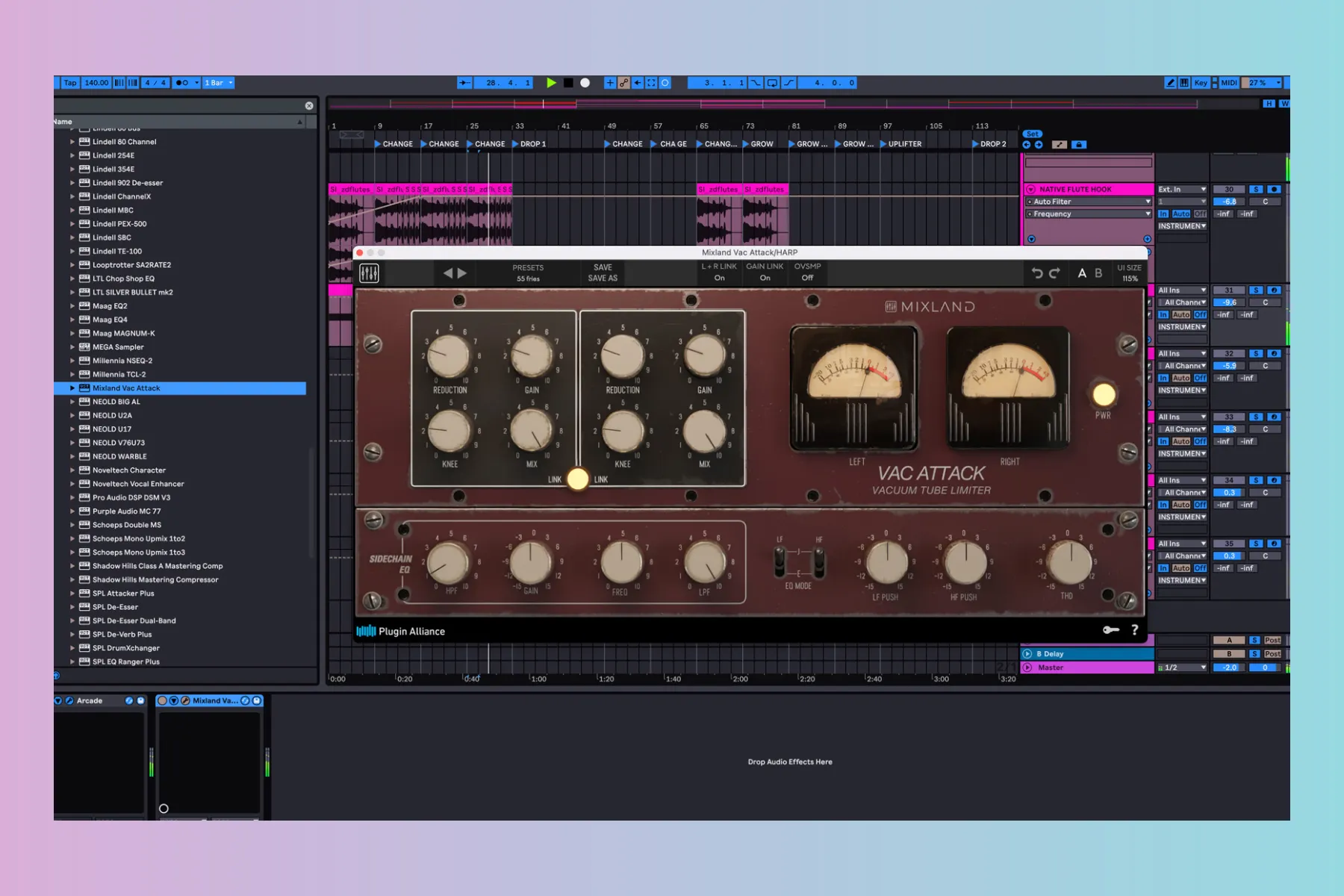The width and height of the screenshot is (1344, 896).
Task: Toggle the computer MIDI keyboard icon
Action: tap(1184, 83)
